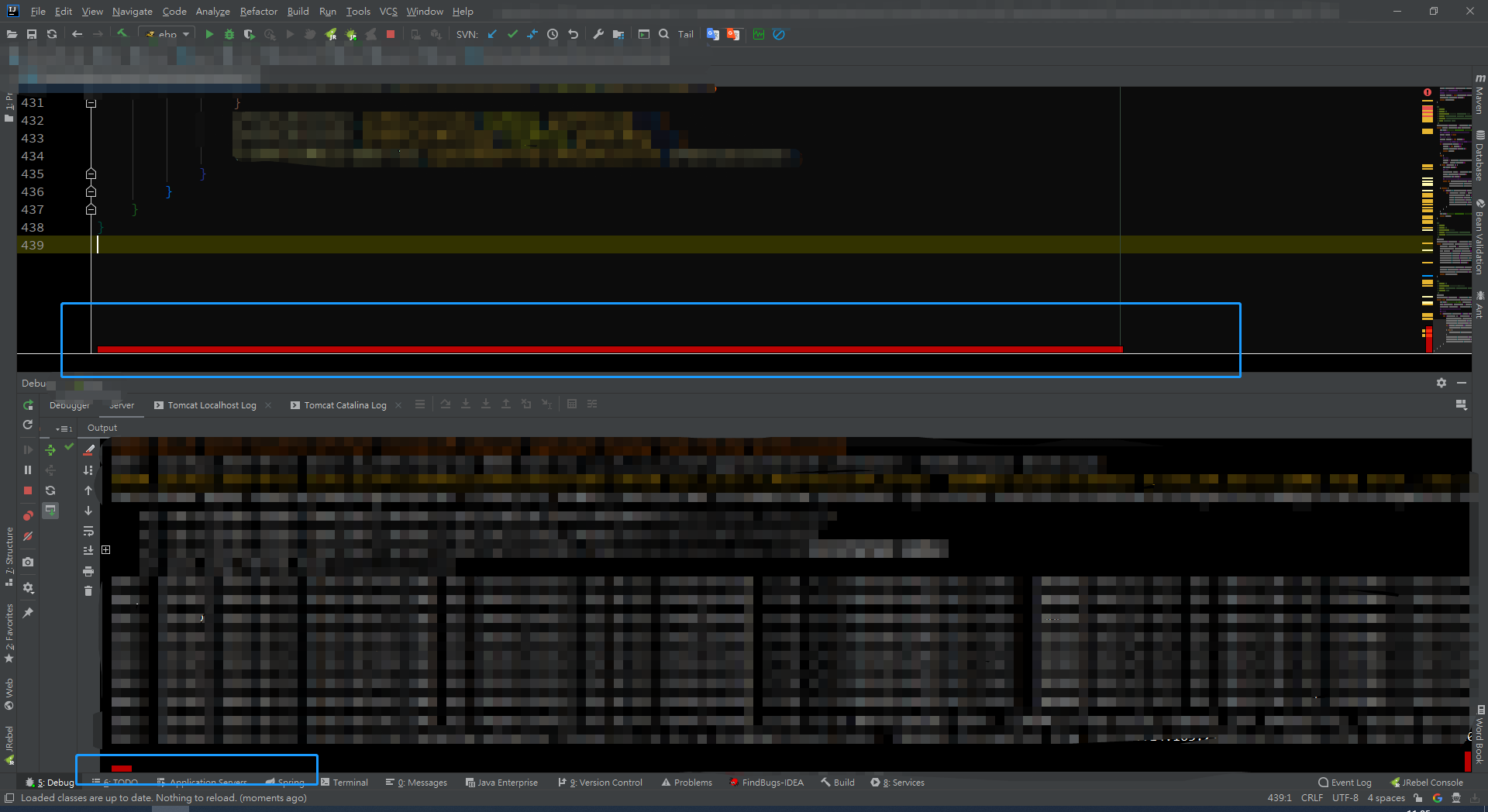Image resolution: width=1488 pixels, height=812 pixels.
Task: Click the Search Everywhere magnifier icon
Action: 664,34
